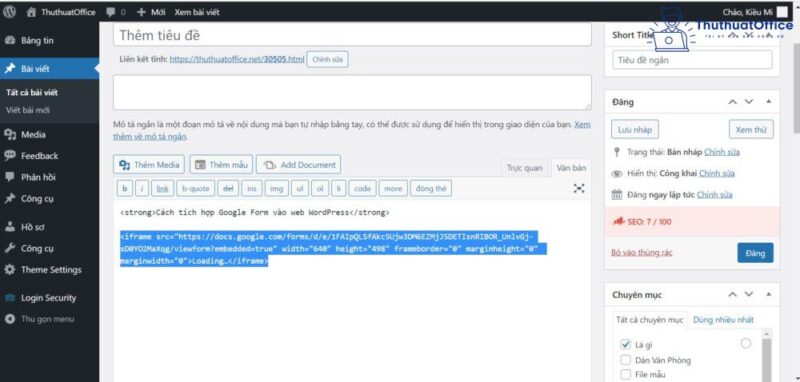800x382 pixels.
Task: Click đóng thẻ close tags button
Action: point(431,189)
